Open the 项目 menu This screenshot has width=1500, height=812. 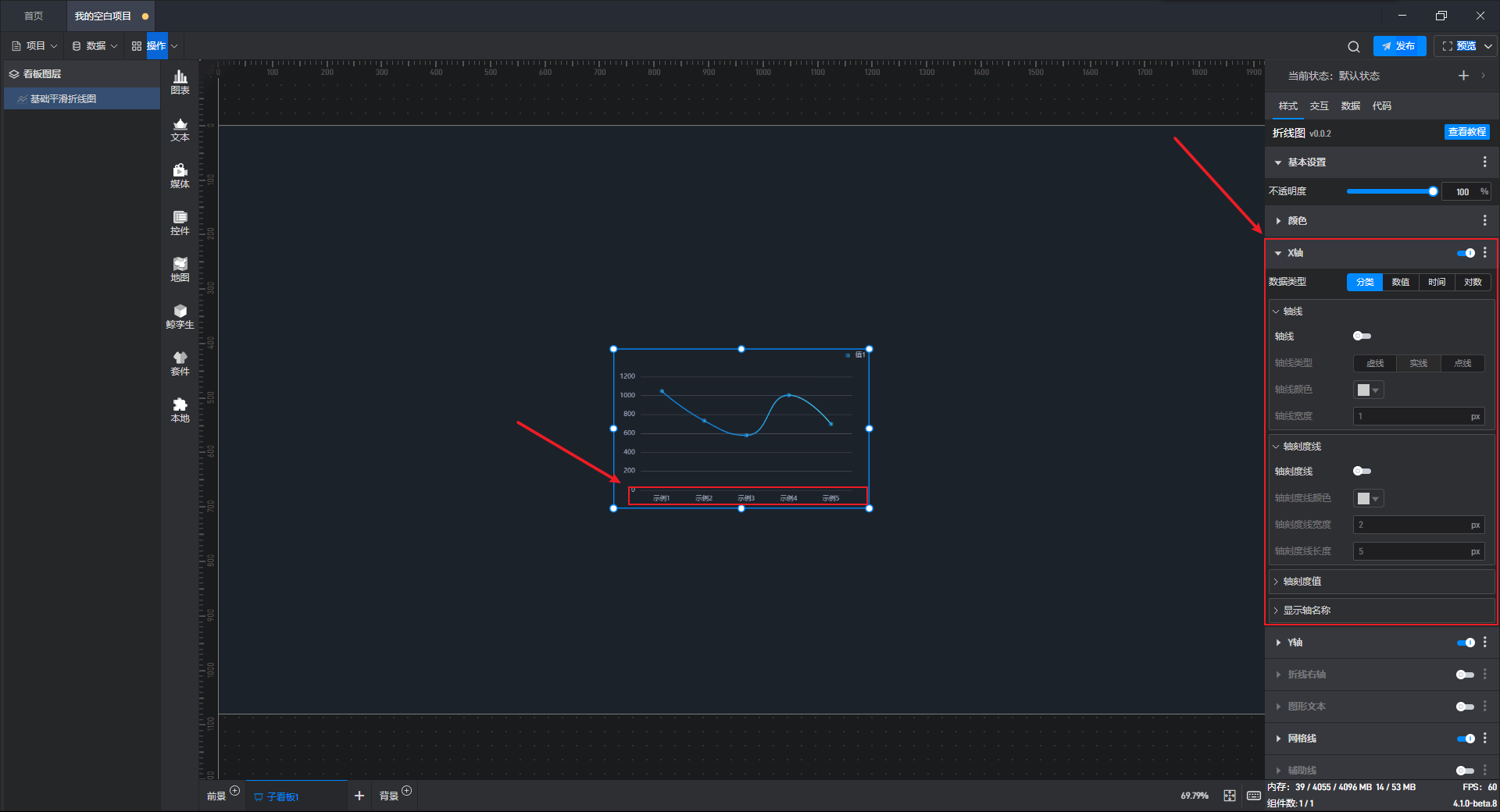coord(34,46)
